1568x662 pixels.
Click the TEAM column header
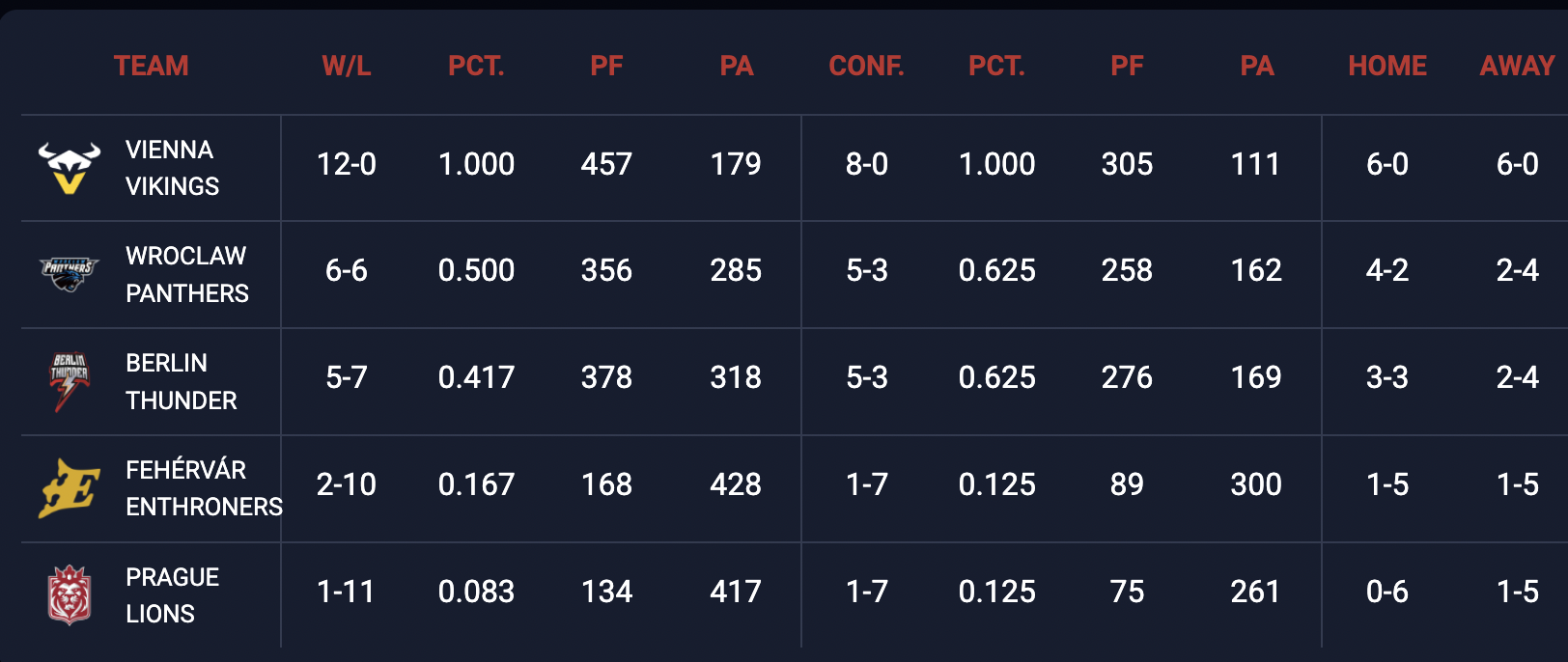tap(151, 66)
